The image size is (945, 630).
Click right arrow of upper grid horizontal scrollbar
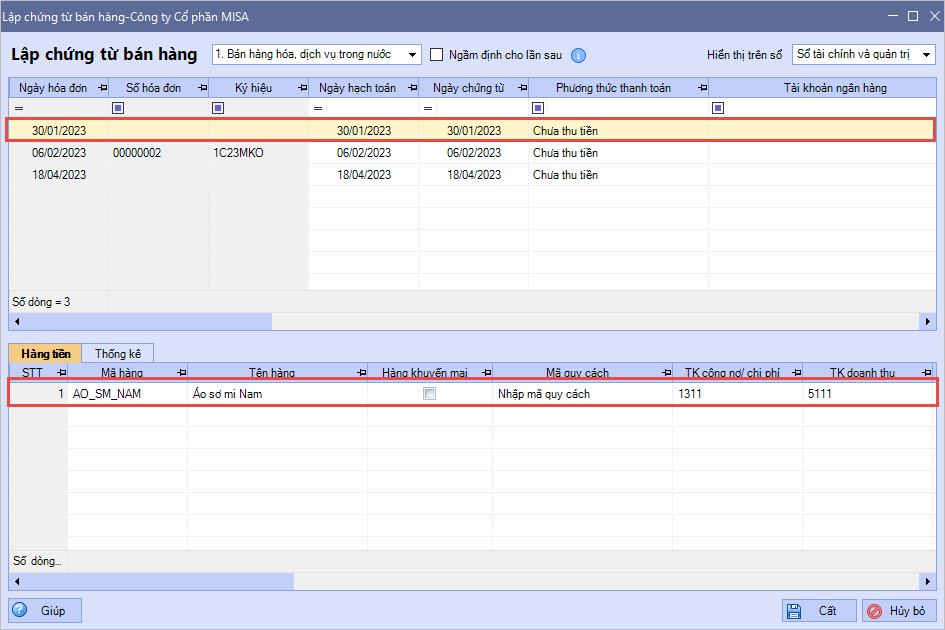click(x=928, y=322)
